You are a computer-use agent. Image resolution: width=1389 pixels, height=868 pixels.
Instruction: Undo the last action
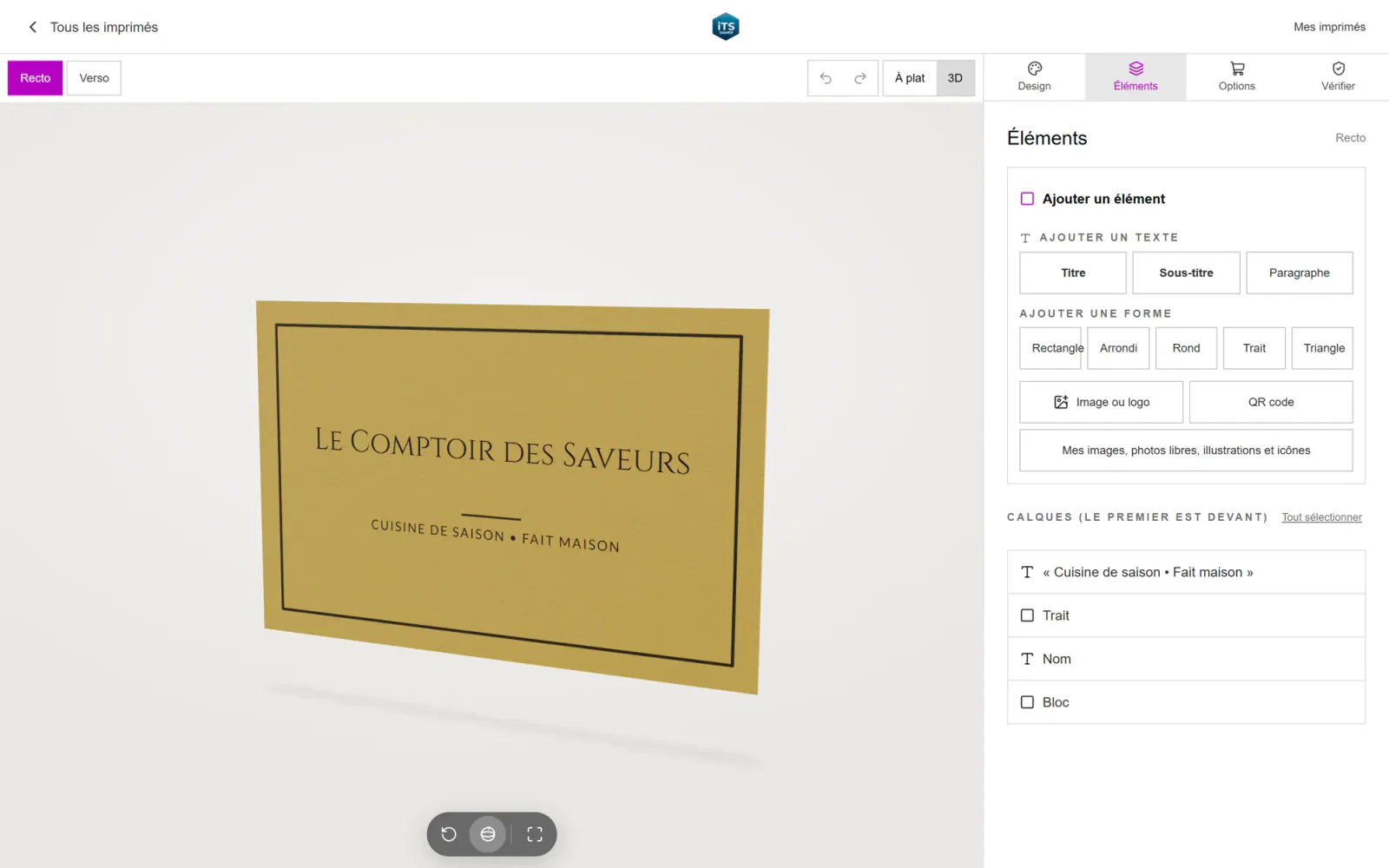pos(826,78)
